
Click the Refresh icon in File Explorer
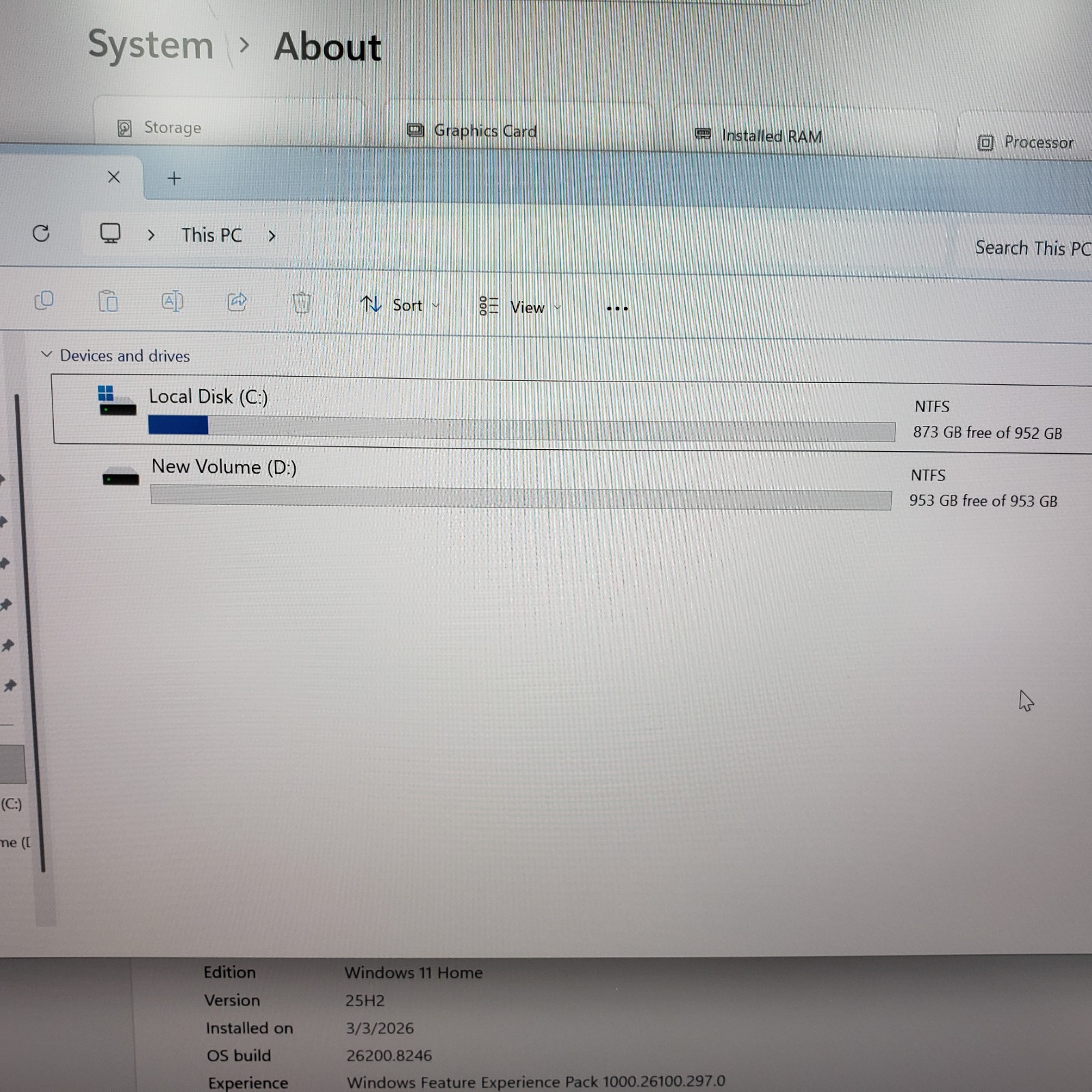coord(41,233)
